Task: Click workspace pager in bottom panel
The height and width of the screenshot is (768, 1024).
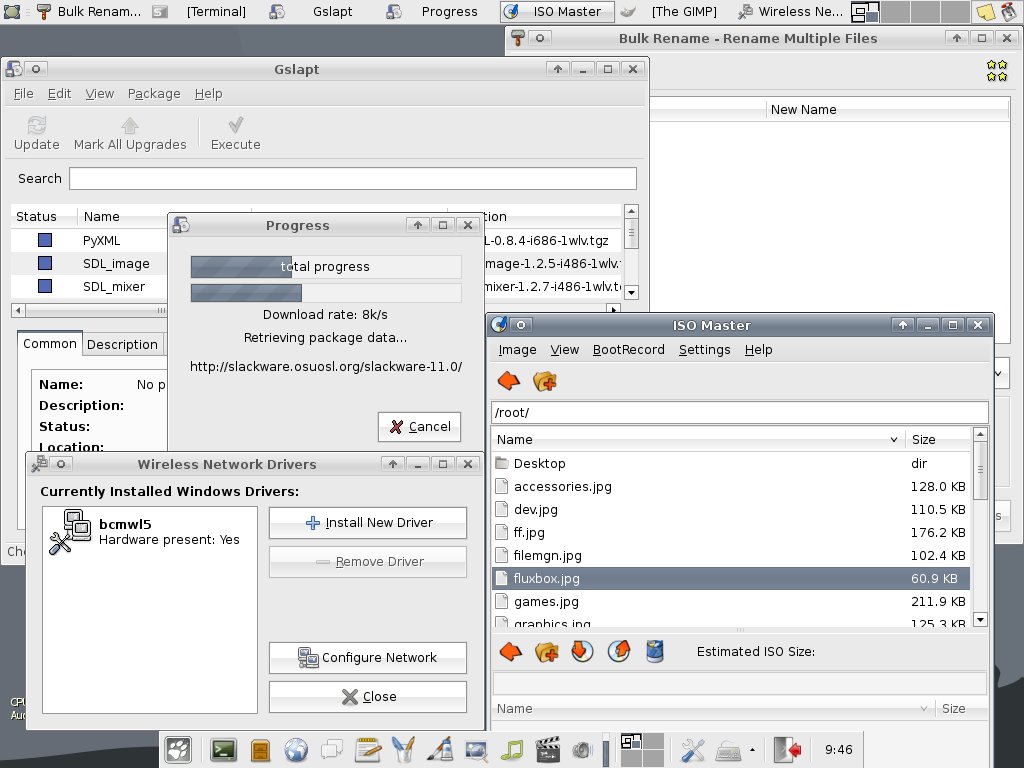Action: point(641,750)
